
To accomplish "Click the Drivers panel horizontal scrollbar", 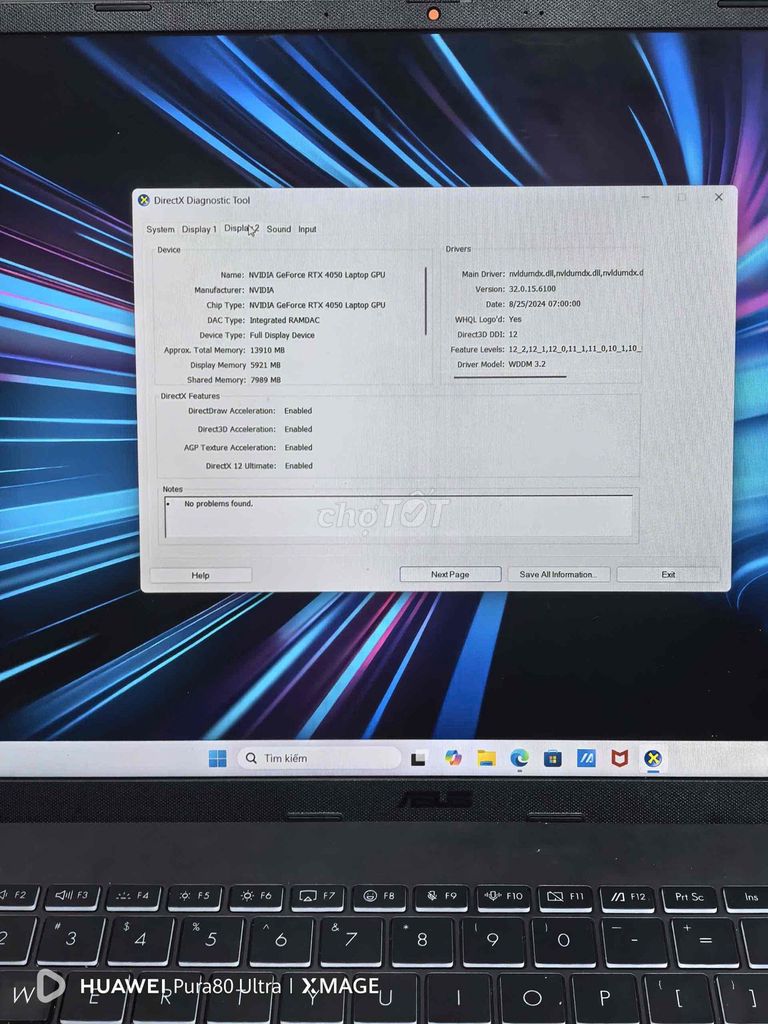I will pos(510,377).
